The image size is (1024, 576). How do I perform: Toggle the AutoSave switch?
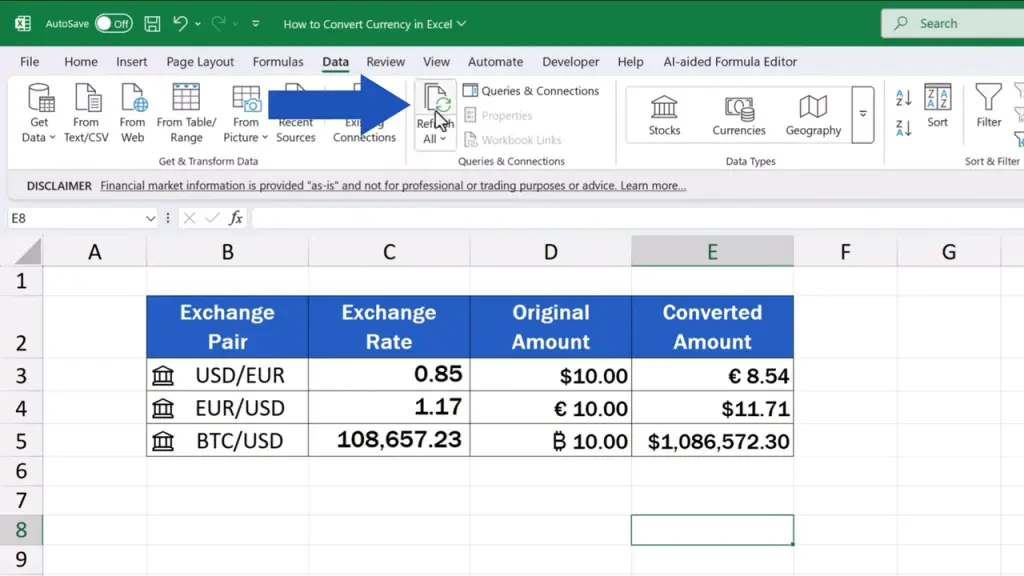point(114,23)
